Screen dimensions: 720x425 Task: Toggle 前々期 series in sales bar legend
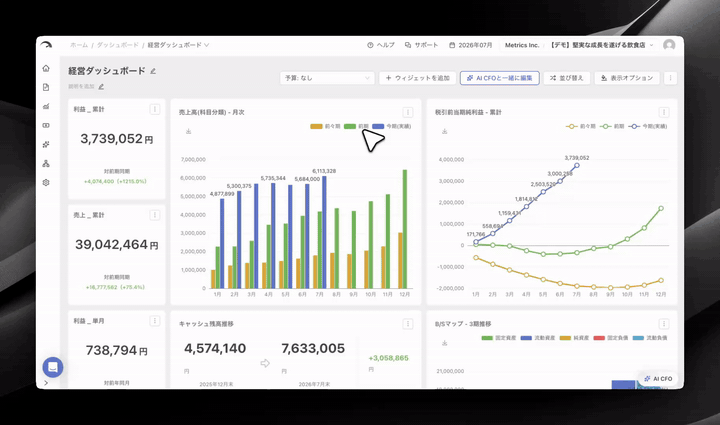(325, 126)
